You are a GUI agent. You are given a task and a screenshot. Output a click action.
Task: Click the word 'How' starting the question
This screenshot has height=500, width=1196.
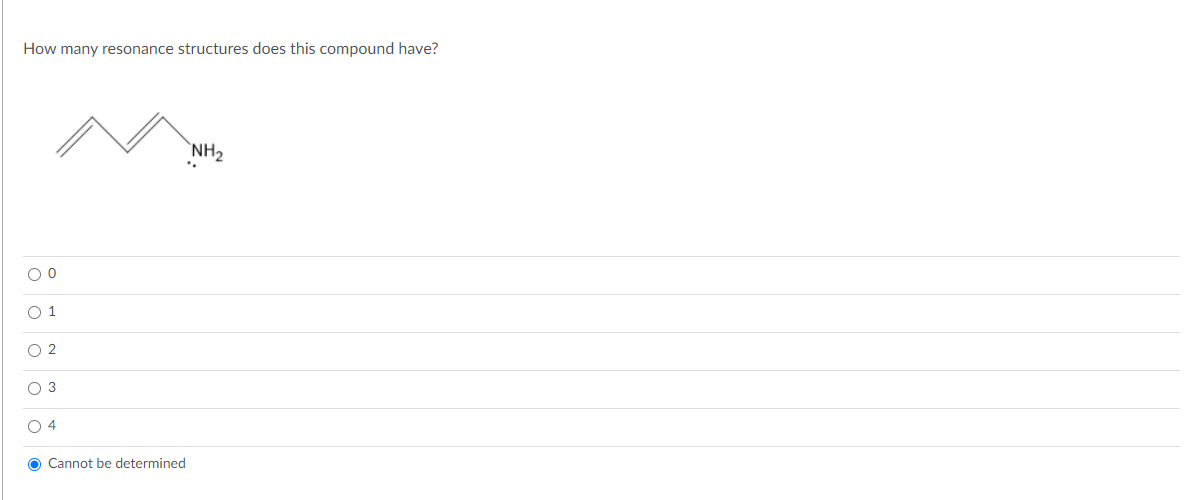point(37,50)
